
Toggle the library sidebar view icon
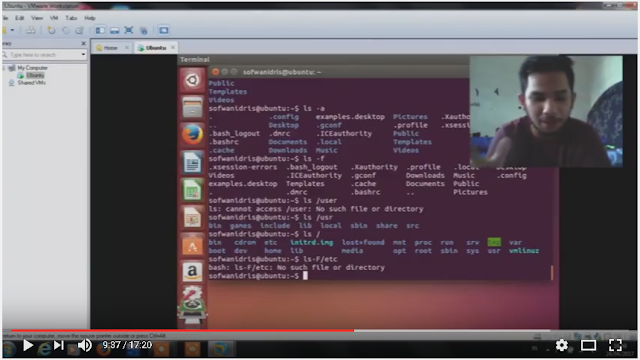(100, 30)
